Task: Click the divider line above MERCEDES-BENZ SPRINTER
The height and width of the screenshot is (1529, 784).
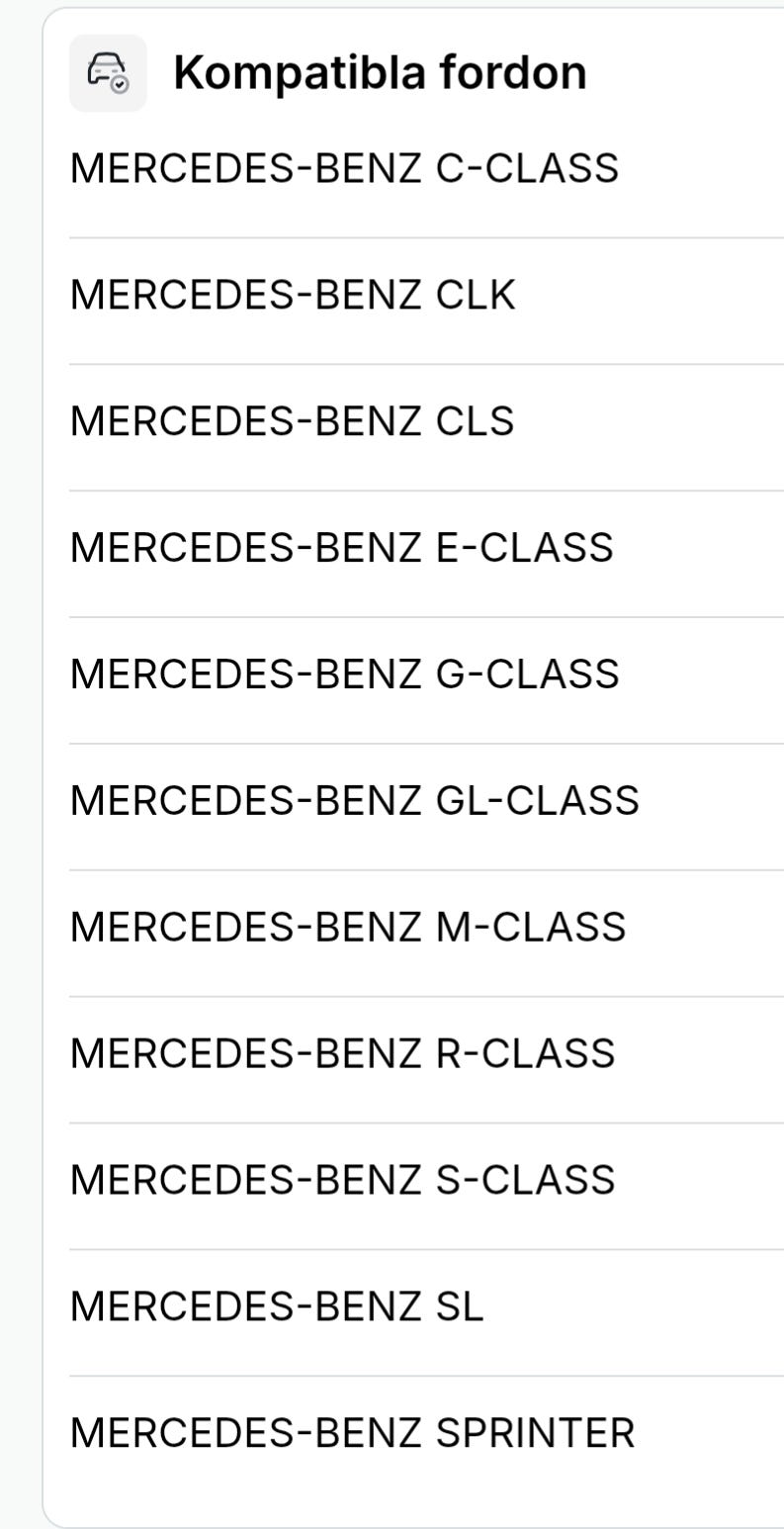Action: (426, 1376)
